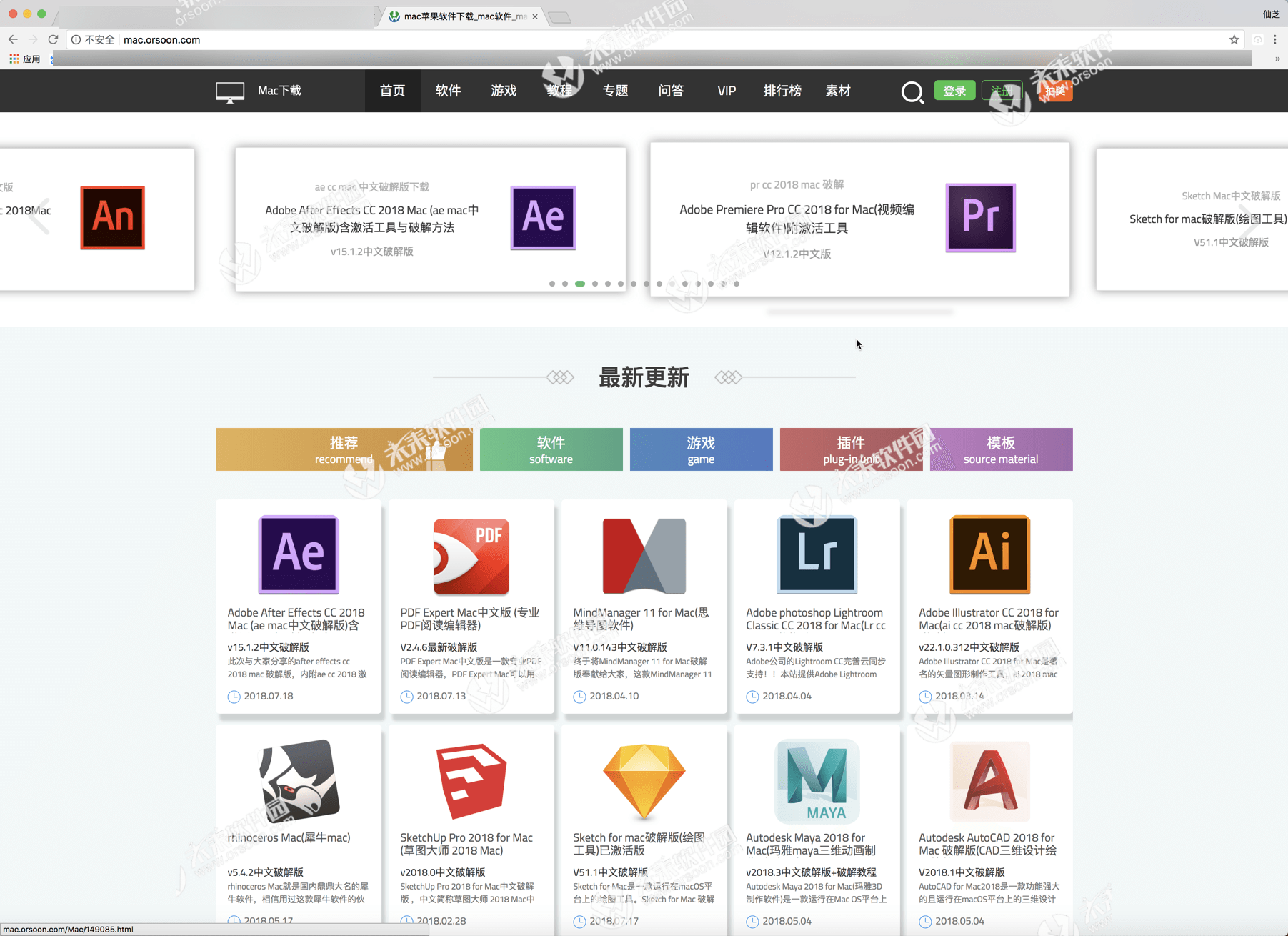Open Adobe Illustrator CC 2018 title link

click(989, 619)
